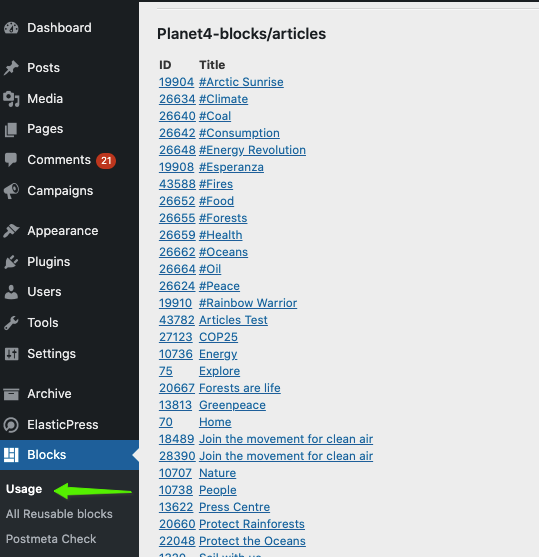Click the Dashboard gauge icon
This screenshot has height=557, width=539.
[x=11, y=28]
